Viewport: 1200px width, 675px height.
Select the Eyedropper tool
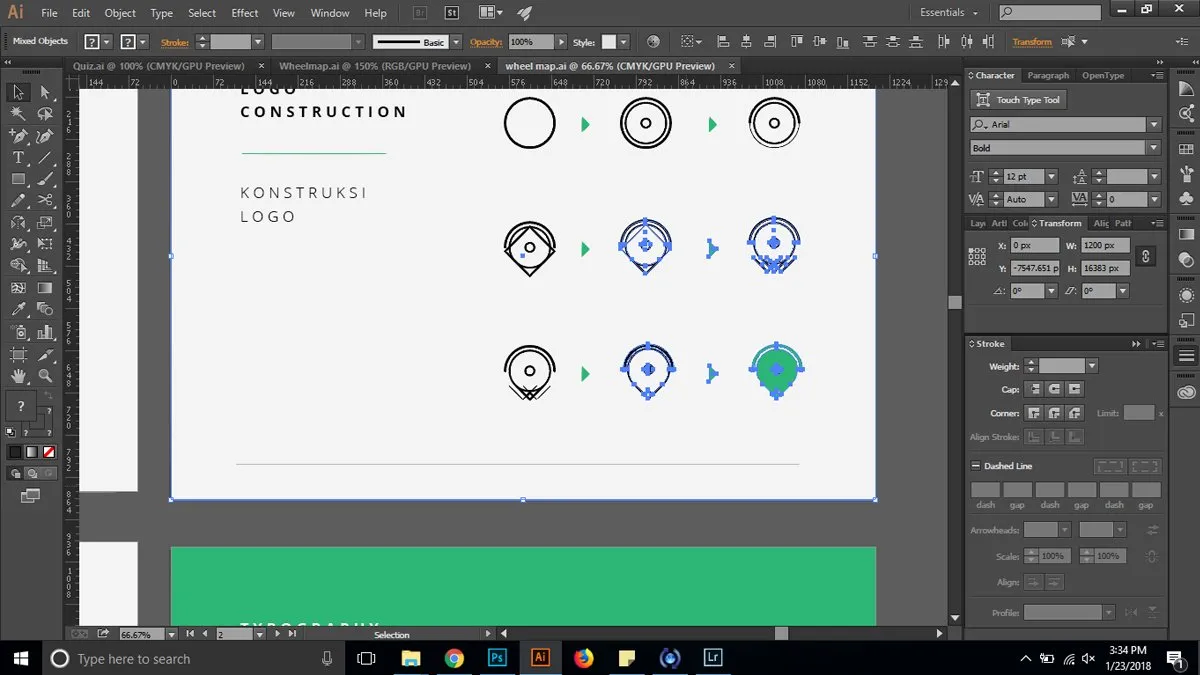18,311
